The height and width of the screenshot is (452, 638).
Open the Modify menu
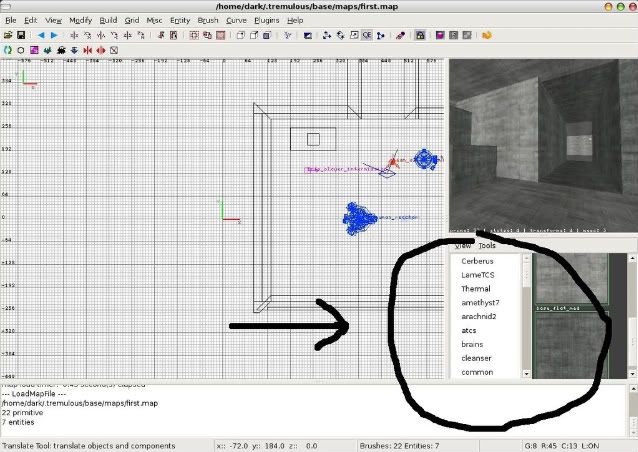(81, 20)
